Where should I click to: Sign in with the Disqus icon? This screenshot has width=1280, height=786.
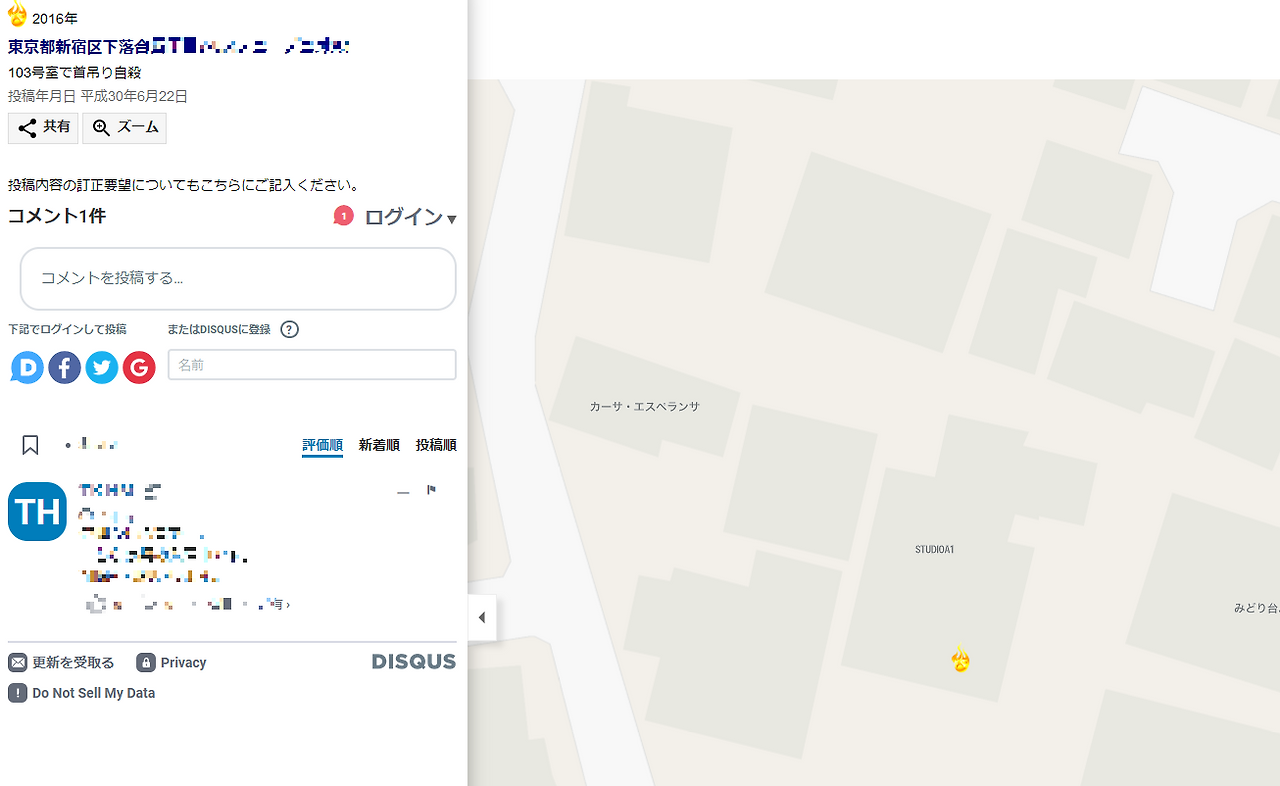[x=26, y=367]
